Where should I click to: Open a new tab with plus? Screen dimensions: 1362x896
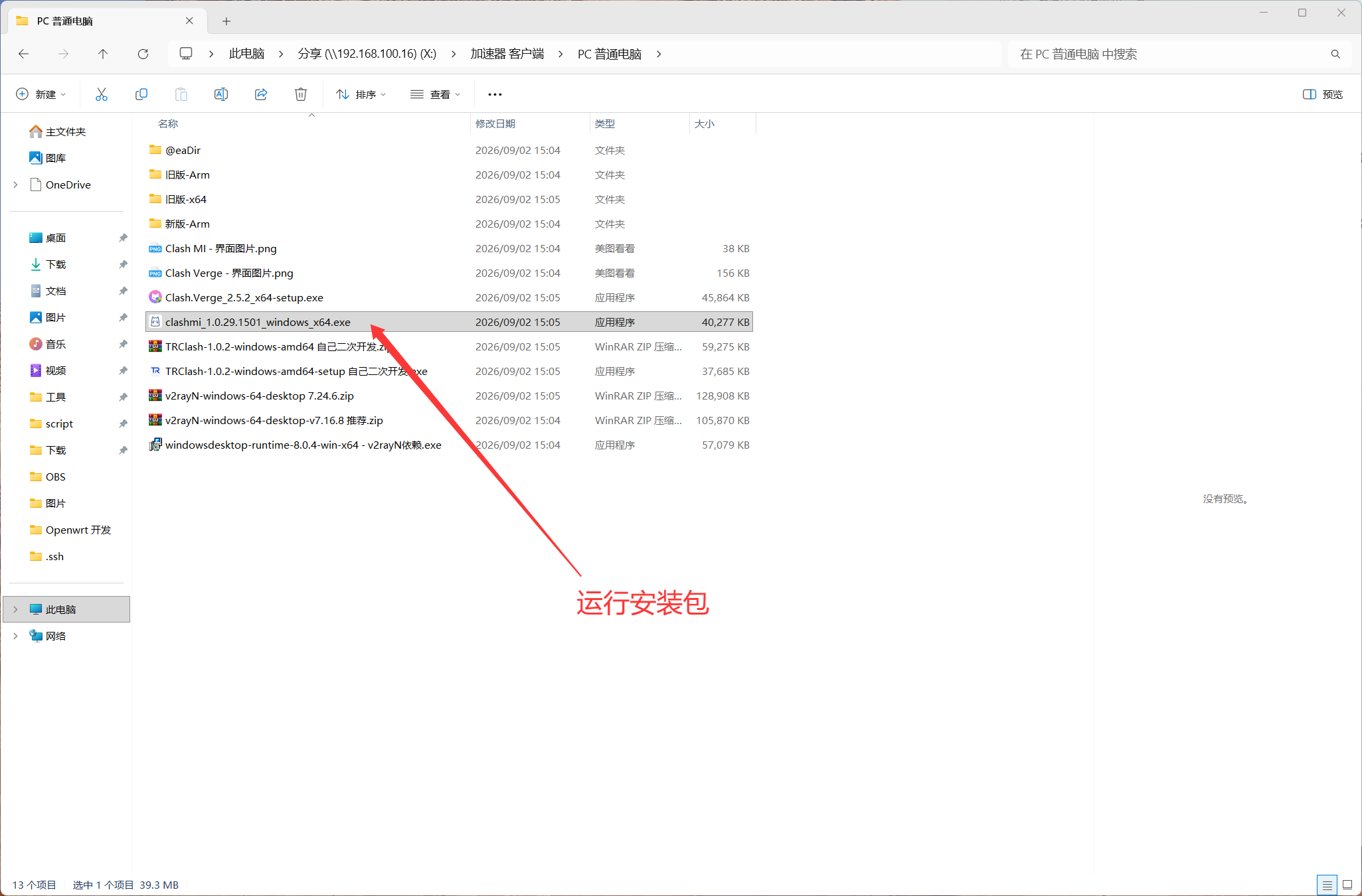pos(226,21)
